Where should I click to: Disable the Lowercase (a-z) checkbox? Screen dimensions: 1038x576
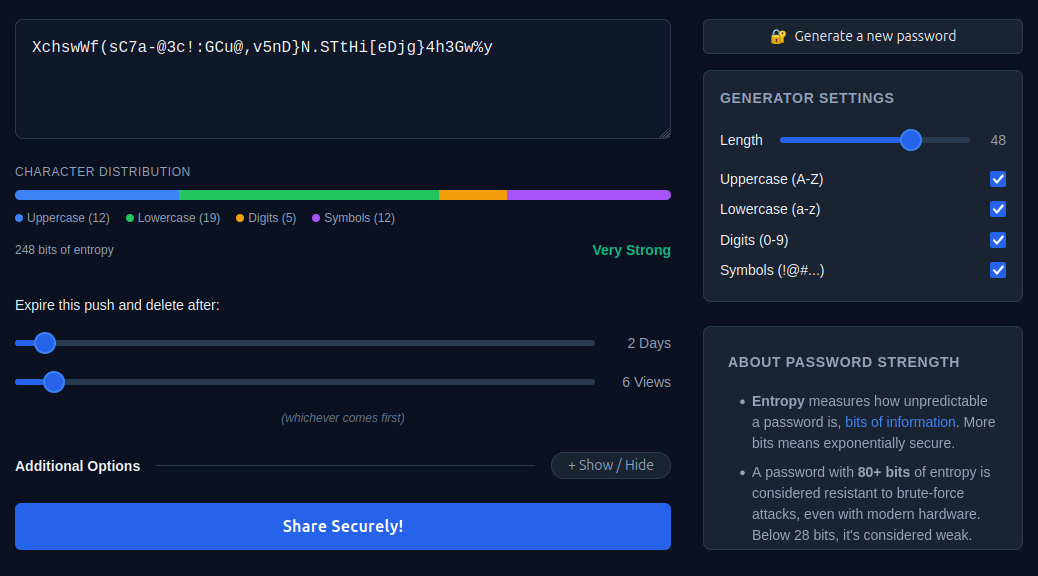998,209
